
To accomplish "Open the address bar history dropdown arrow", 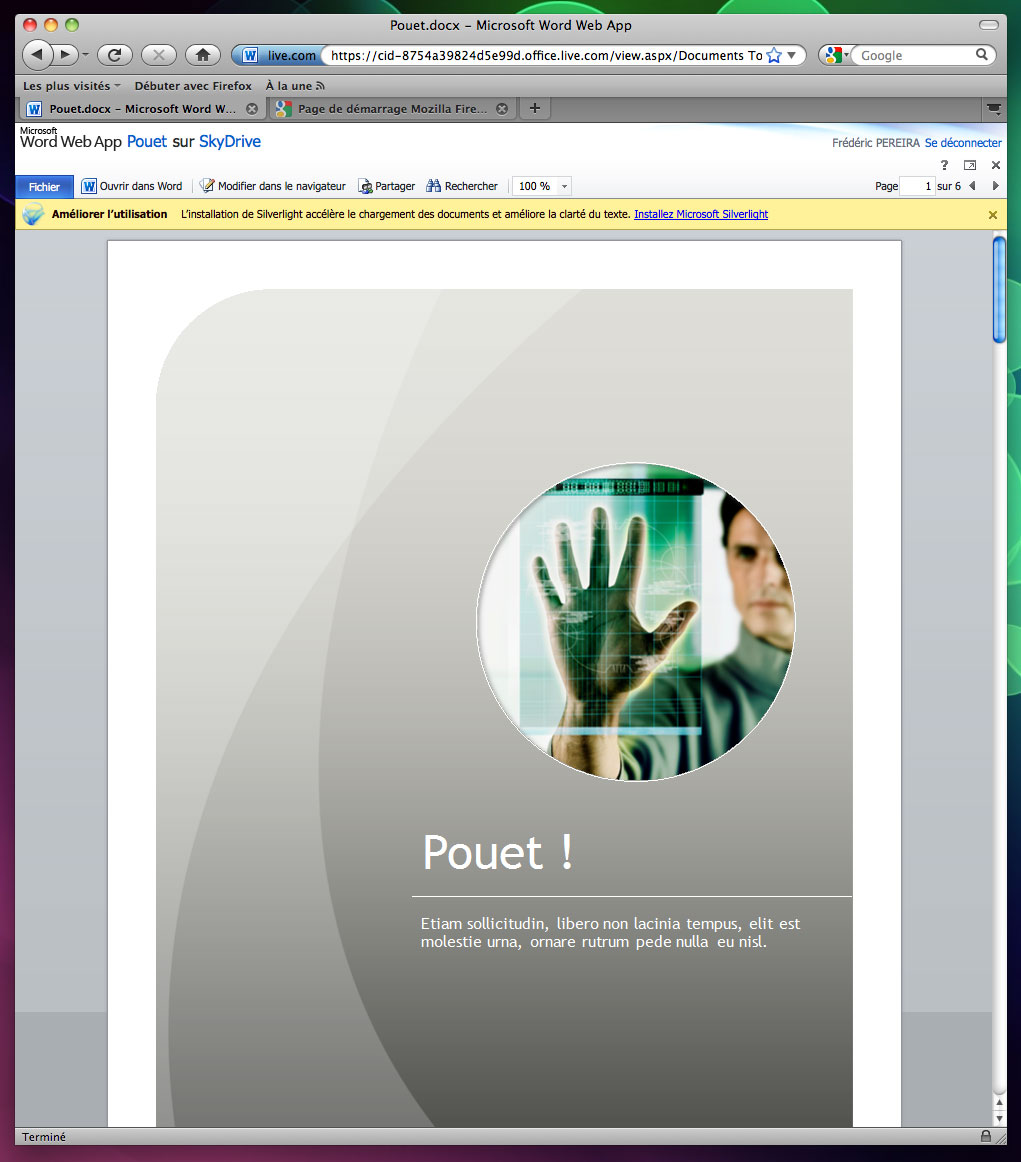I will pyautogui.click(x=792, y=56).
